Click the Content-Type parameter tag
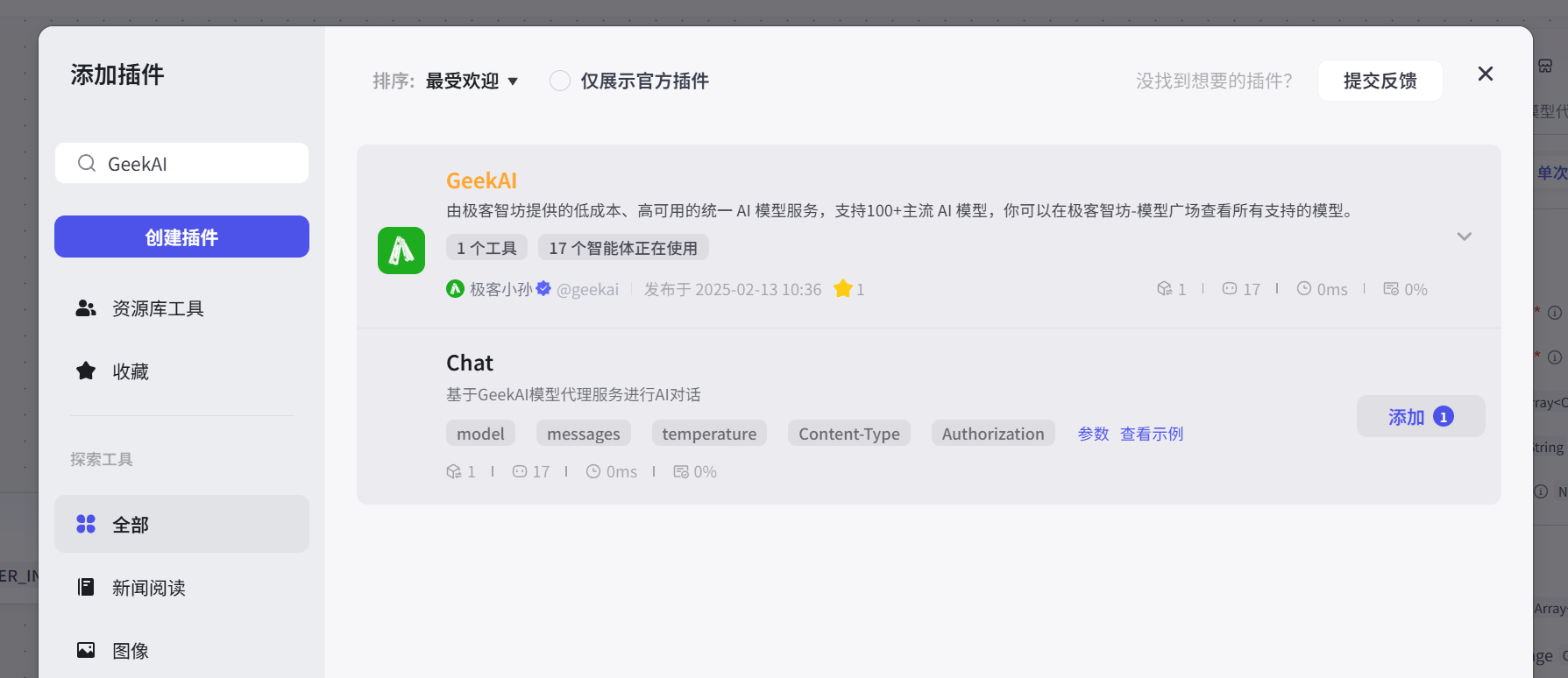The image size is (1568, 678). (849, 434)
